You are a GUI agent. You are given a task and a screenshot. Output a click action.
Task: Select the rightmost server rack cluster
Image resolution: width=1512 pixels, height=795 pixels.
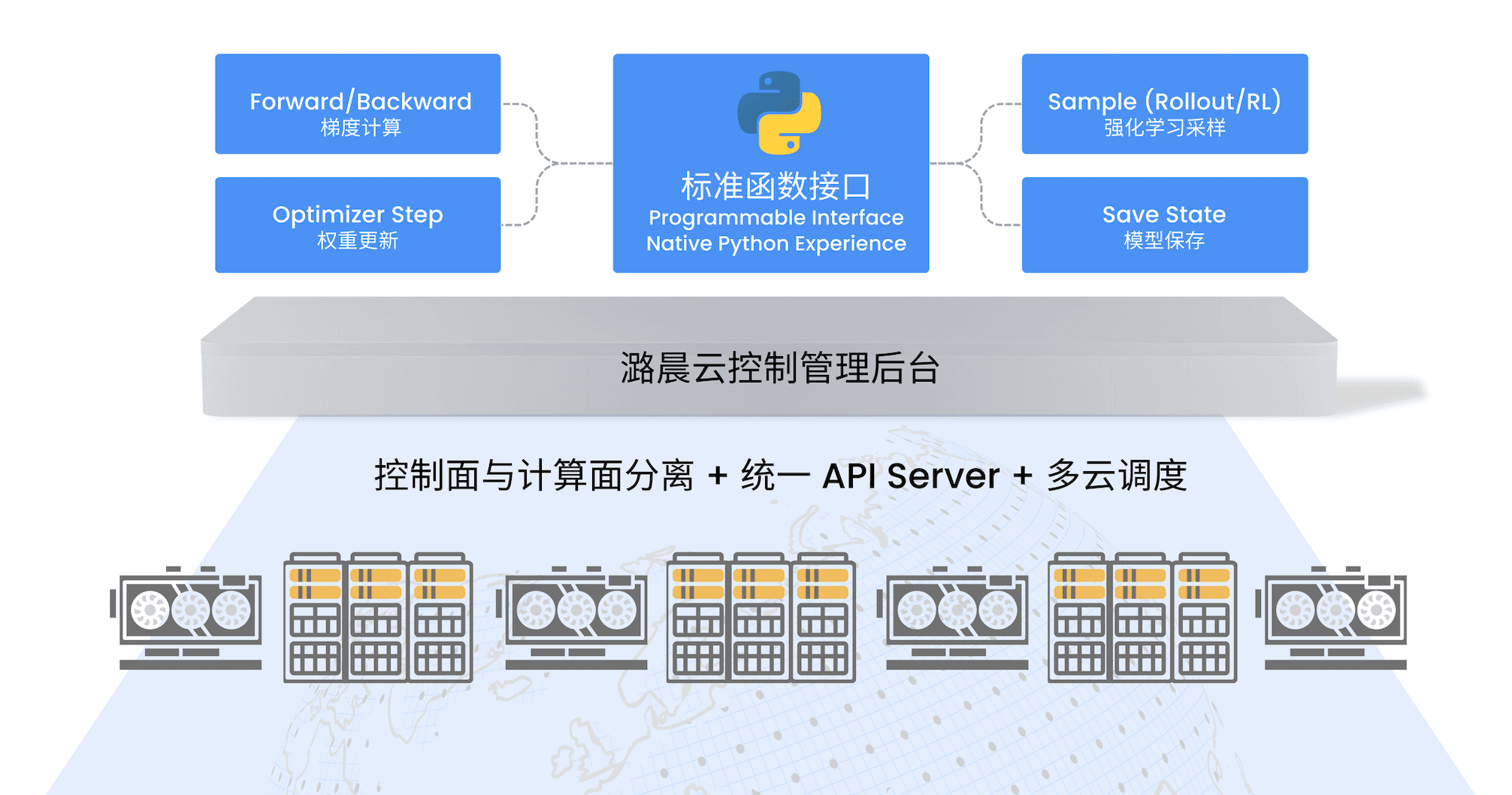click(1142, 618)
